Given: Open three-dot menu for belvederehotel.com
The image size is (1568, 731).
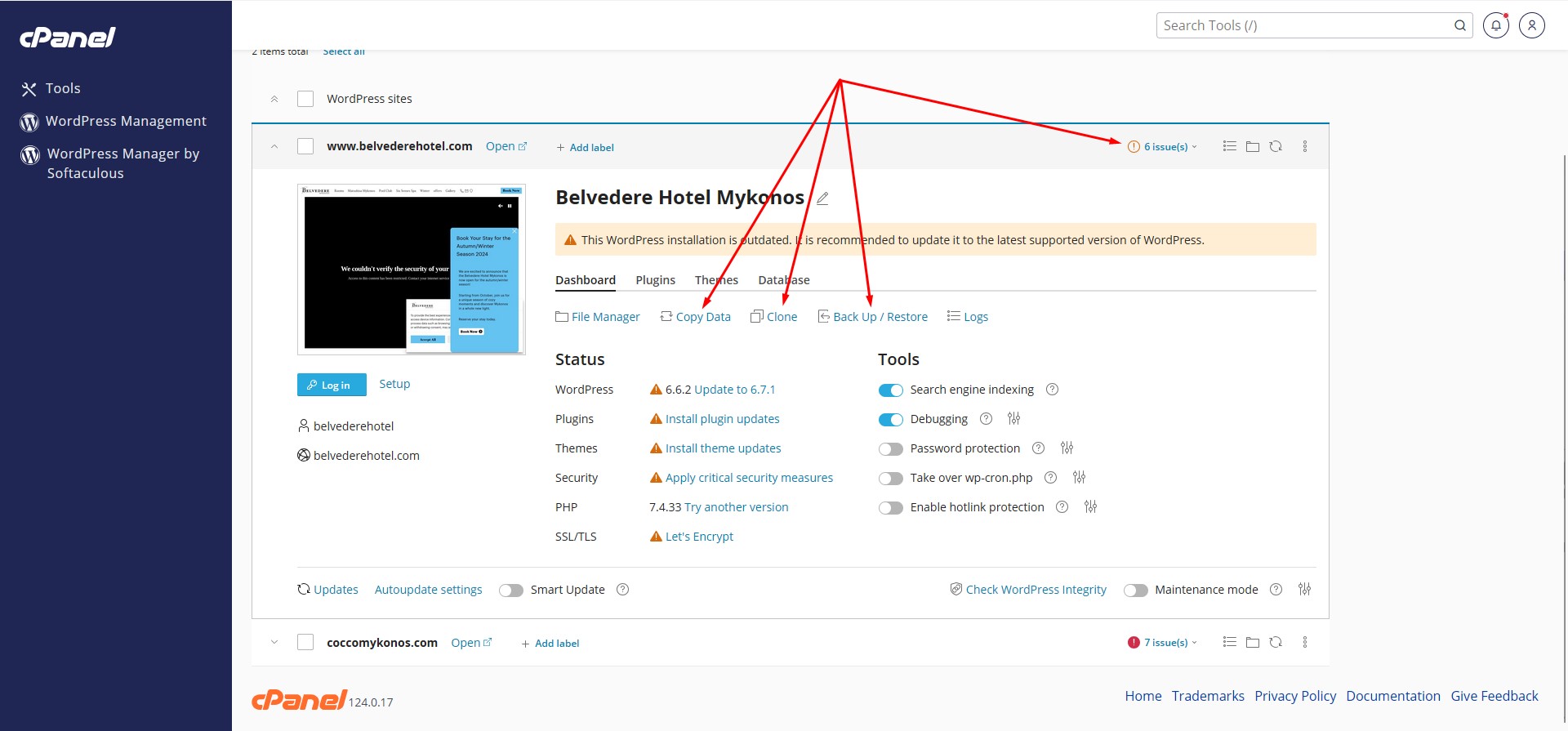Looking at the screenshot, I should tap(1304, 147).
